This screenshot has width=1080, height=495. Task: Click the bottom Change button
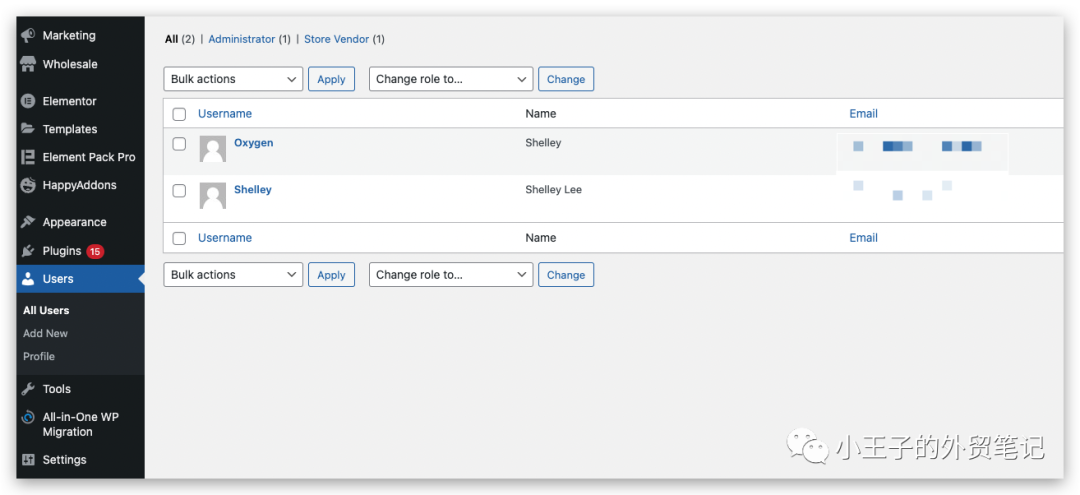[x=565, y=275]
